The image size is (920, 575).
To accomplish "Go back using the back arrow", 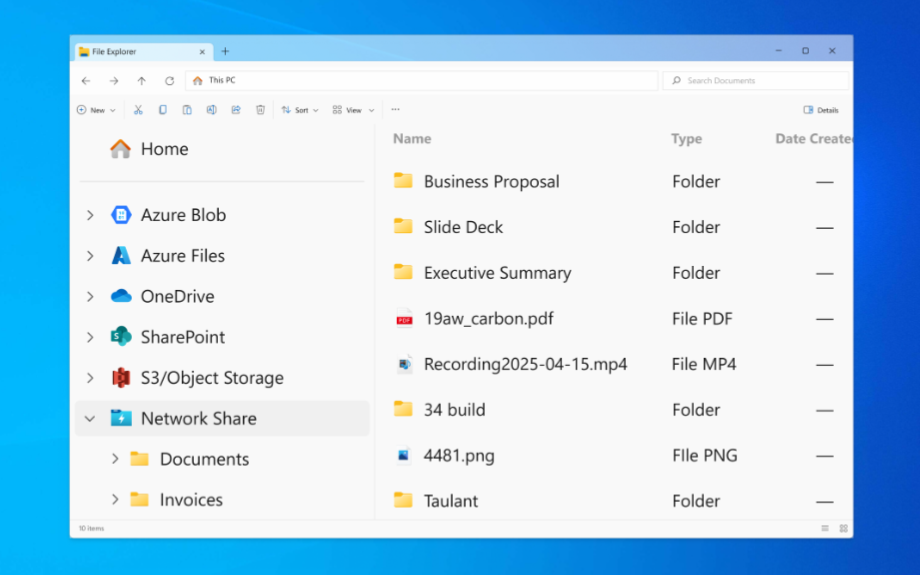I will pos(86,81).
